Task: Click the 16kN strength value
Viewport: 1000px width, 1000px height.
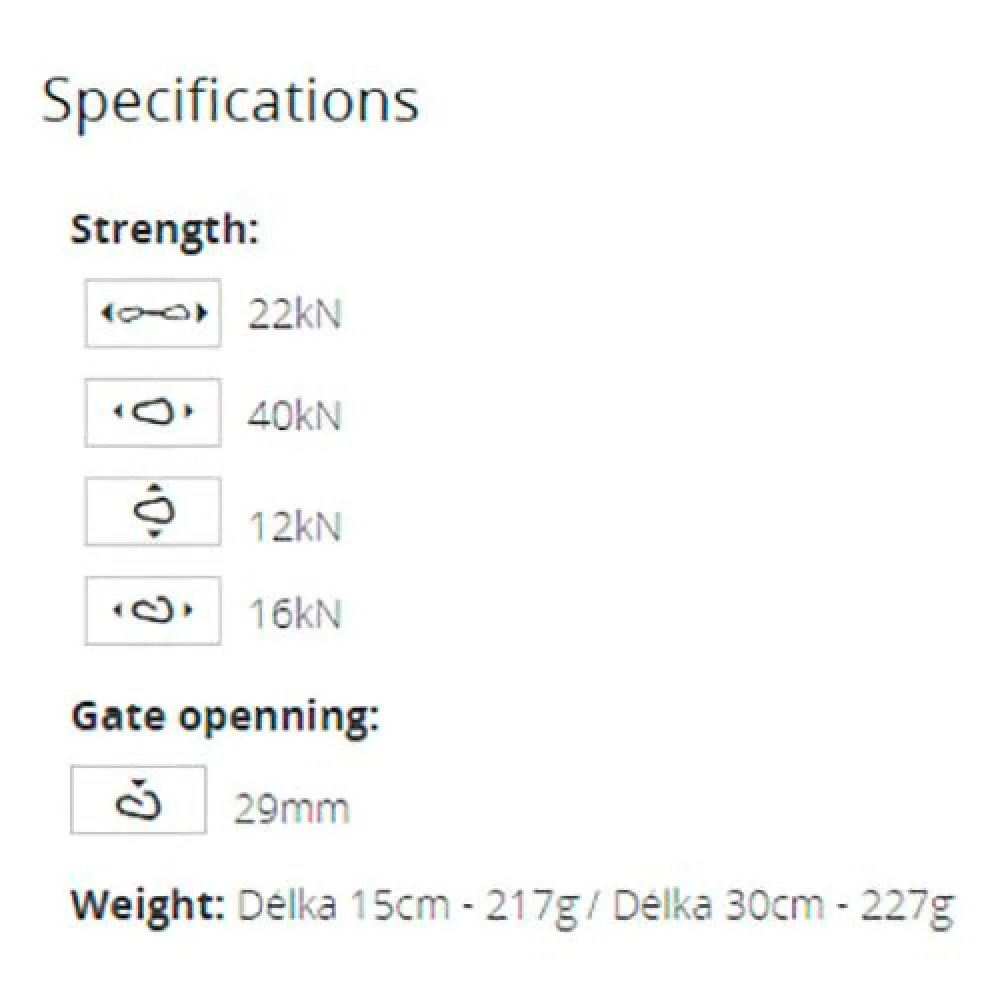Action: tap(294, 613)
